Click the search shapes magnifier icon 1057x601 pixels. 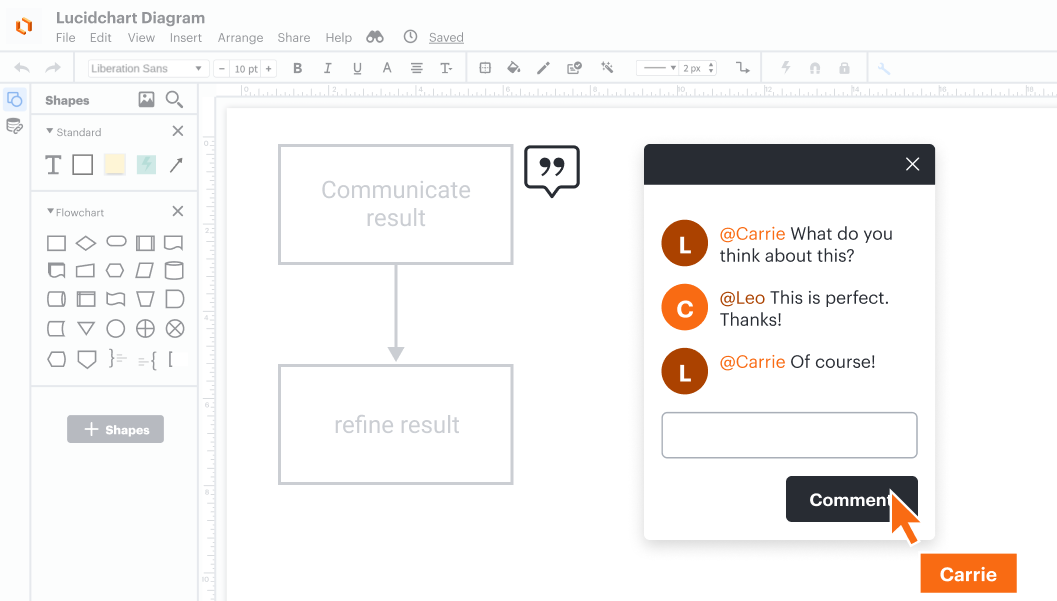pos(174,99)
